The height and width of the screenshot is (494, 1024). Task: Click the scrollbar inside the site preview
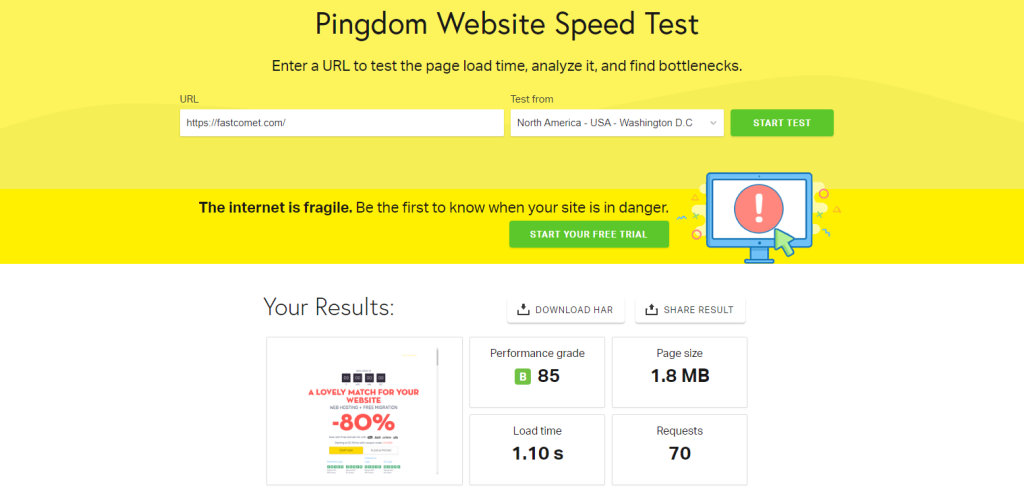(x=437, y=411)
